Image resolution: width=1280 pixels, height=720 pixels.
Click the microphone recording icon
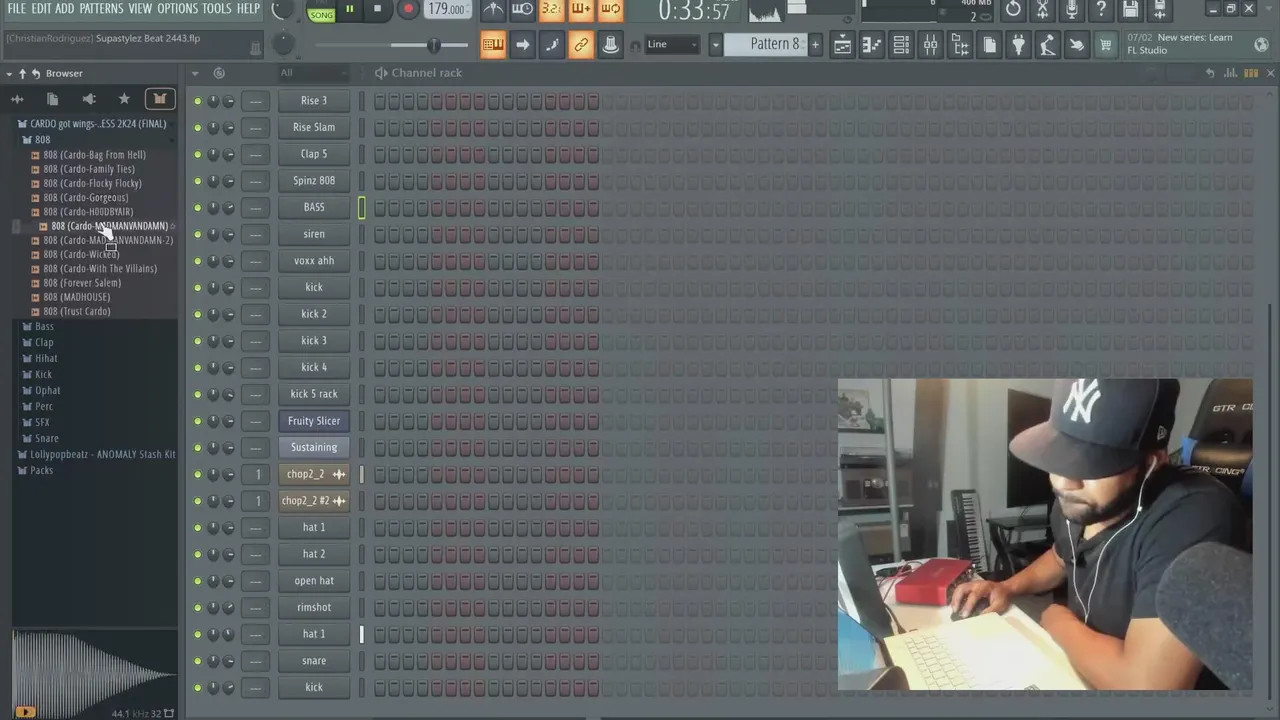(1072, 10)
